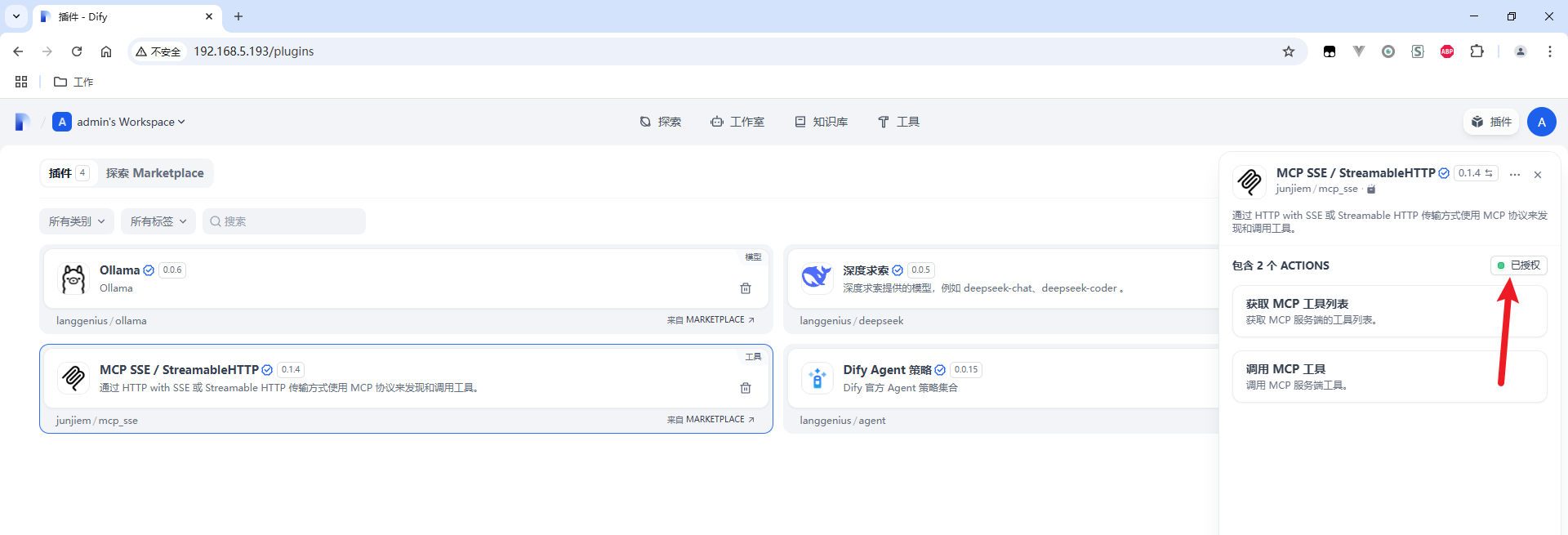Viewport: 1568px width, 535px height.
Task: Click the 深度求索 0.0.5 version badge
Action: [921, 270]
